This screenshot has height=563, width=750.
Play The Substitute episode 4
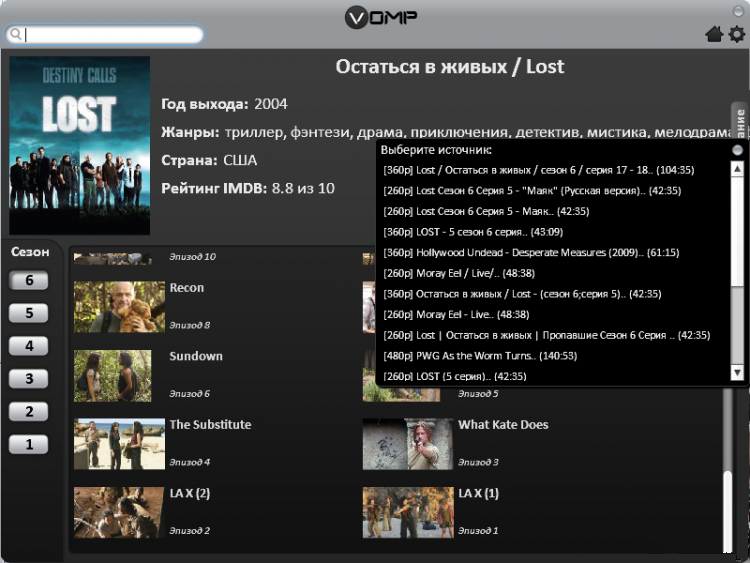(x=119, y=443)
